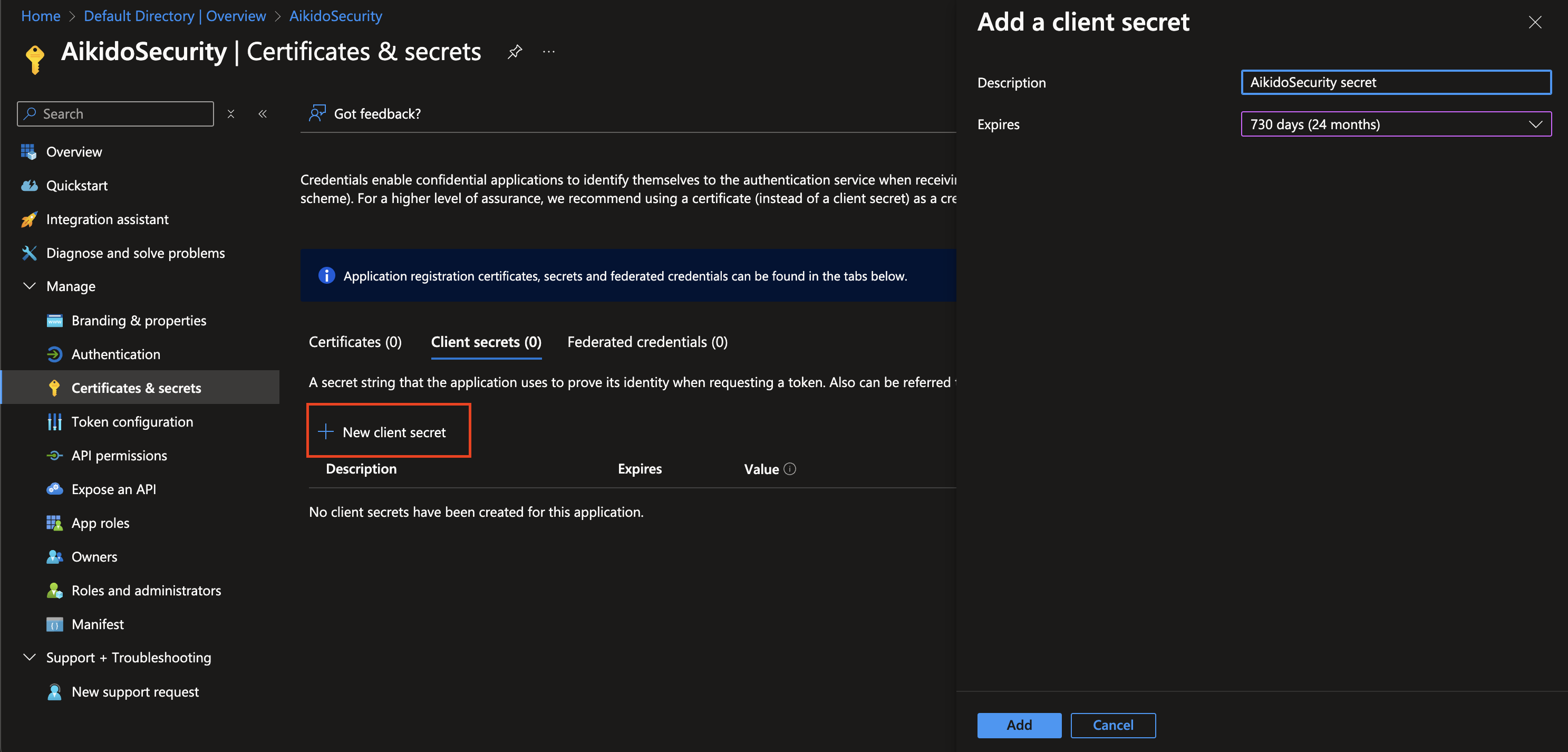This screenshot has height=752, width=1568.
Task: Click the Got feedback person icon
Action: pyautogui.click(x=317, y=113)
